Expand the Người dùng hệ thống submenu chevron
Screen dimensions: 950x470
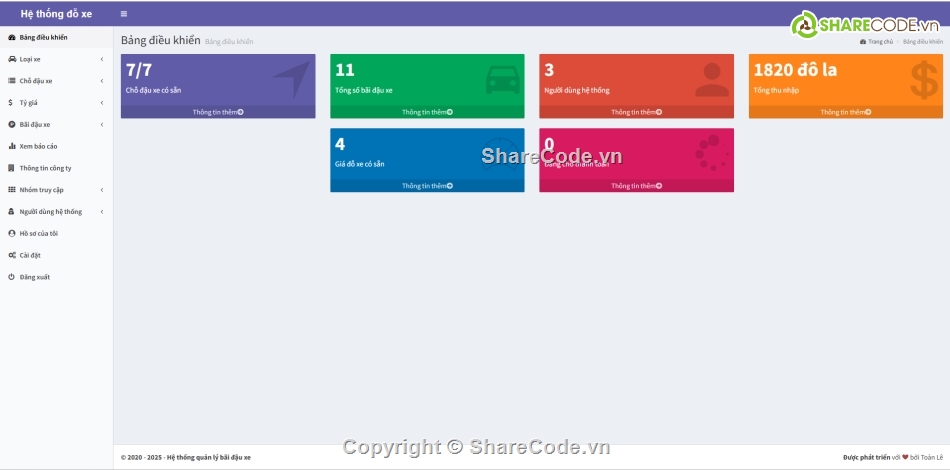coord(102,212)
